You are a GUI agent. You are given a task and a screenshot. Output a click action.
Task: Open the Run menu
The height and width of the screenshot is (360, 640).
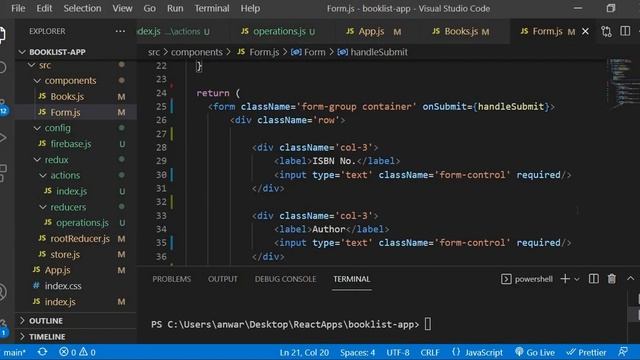coord(175,8)
